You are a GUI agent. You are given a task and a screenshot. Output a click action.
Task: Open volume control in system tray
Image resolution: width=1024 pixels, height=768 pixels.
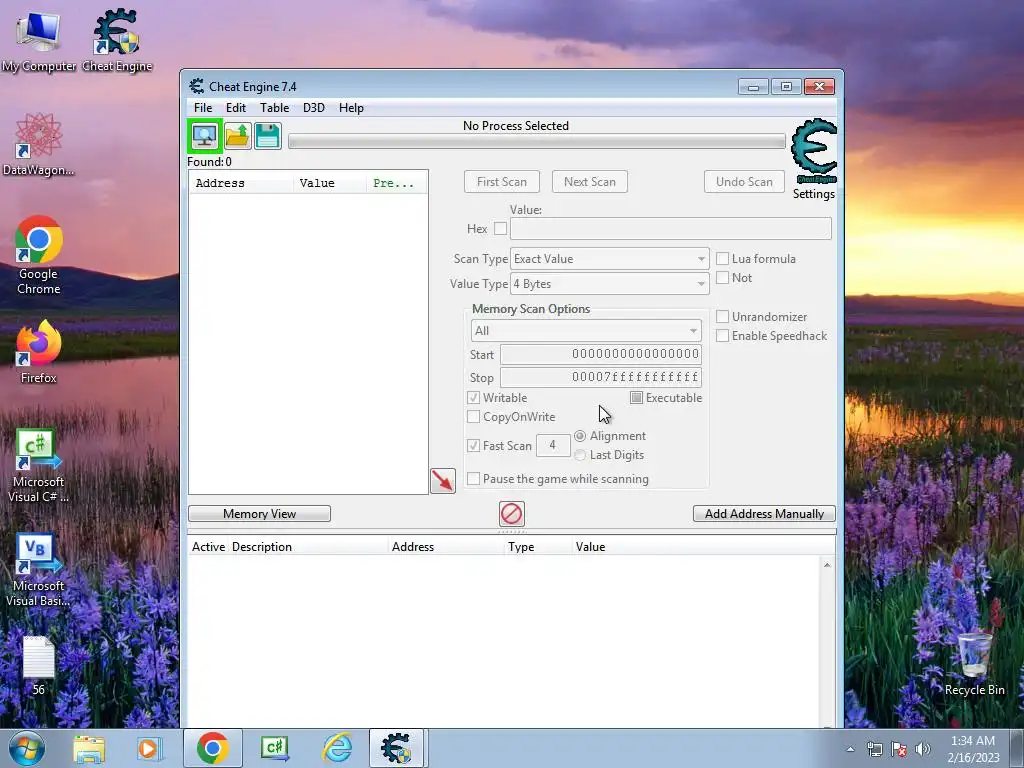923,750
